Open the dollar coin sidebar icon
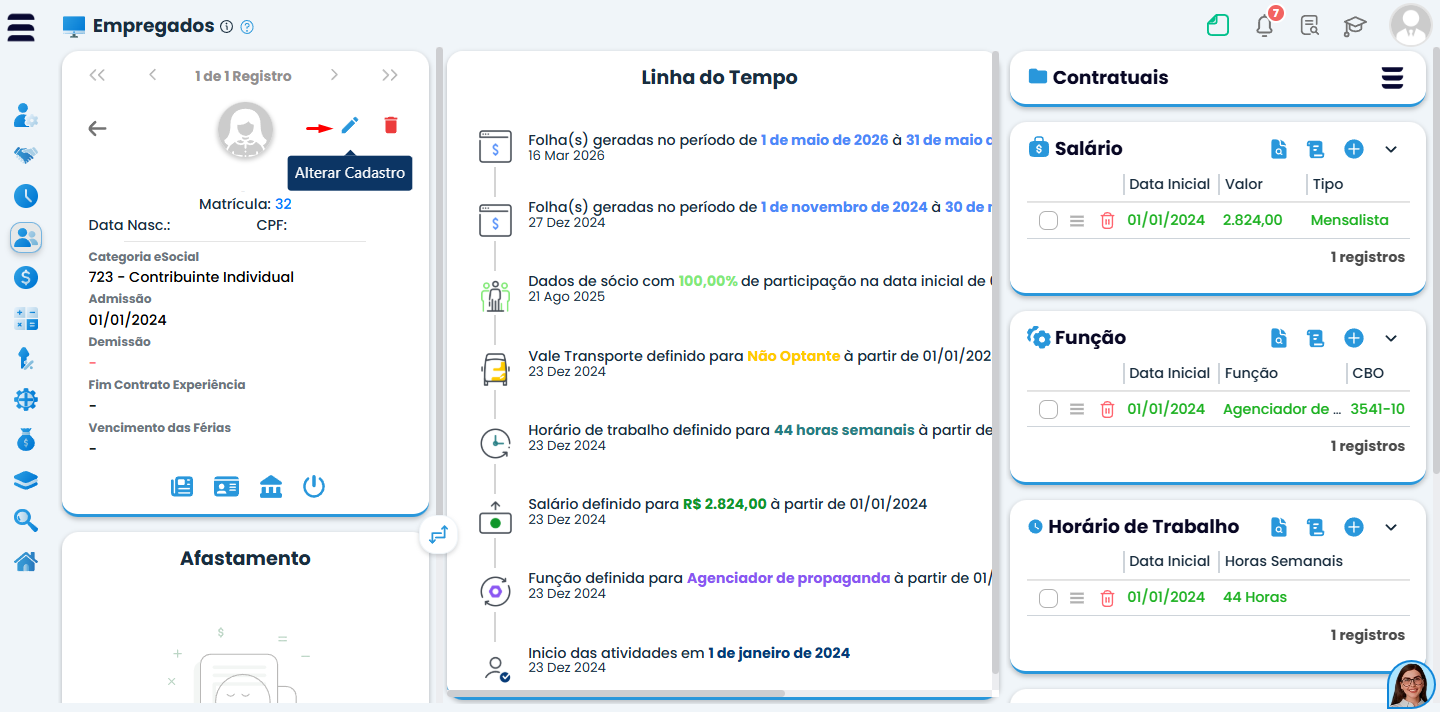 point(26,278)
